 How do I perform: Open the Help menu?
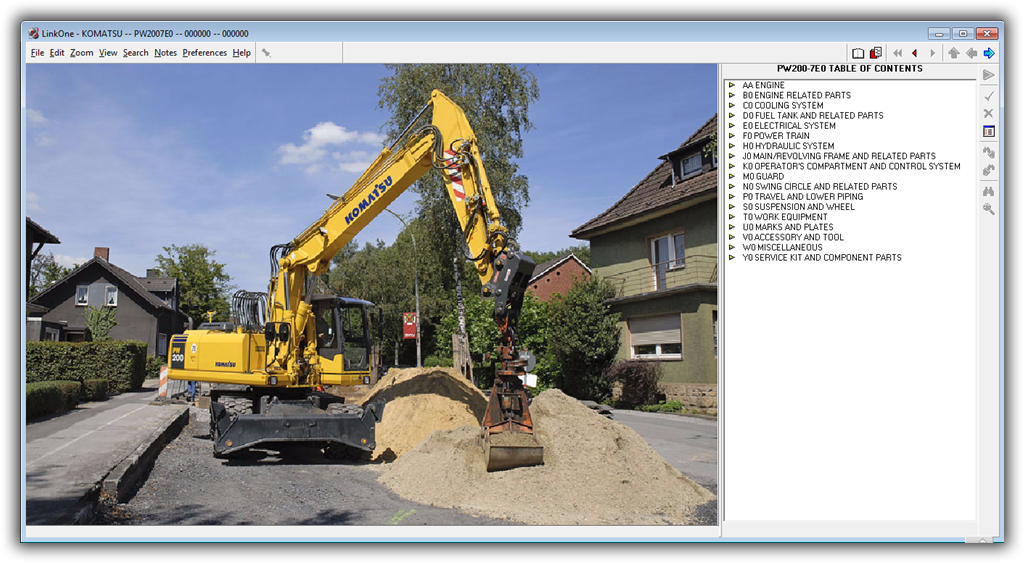pos(242,53)
